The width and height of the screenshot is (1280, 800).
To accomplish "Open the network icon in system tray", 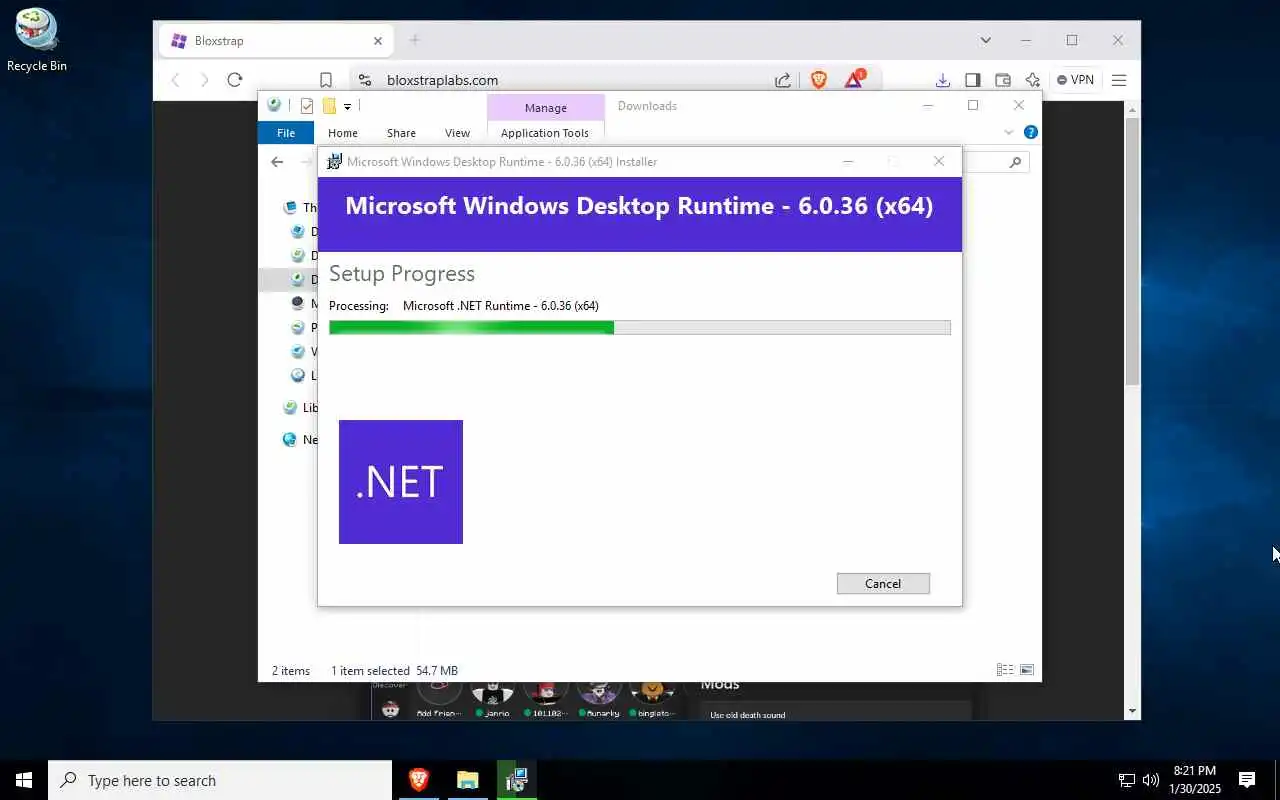I will point(1126,780).
